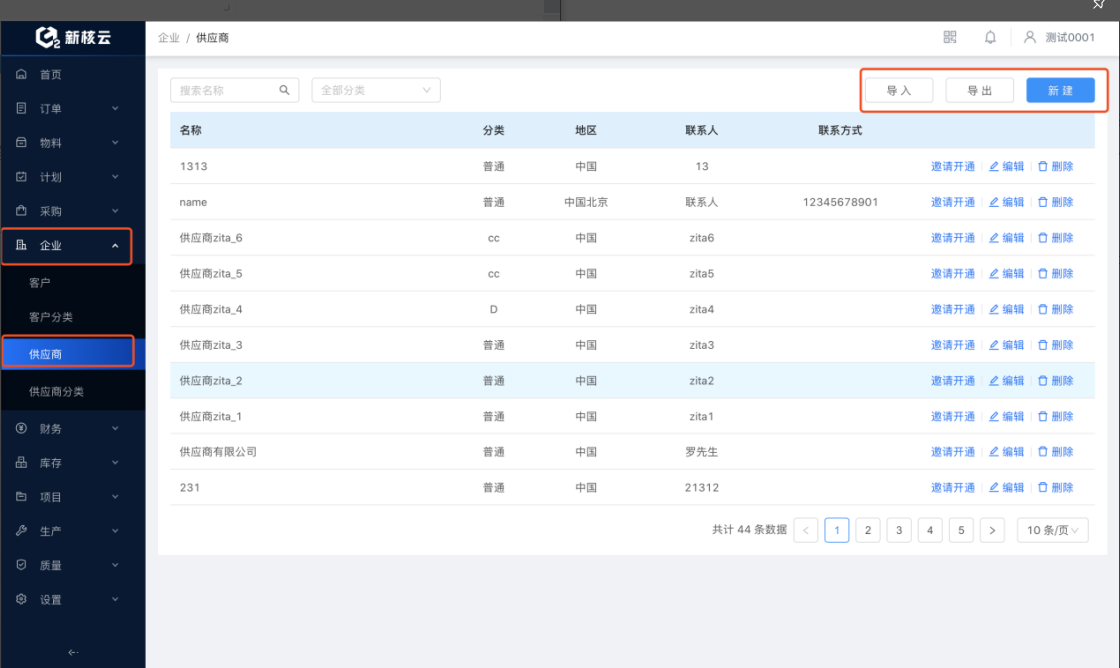1120x668 pixels.
Task: Click the edit pencil icon for 供应商zita_4
Action: click(994, 309)
